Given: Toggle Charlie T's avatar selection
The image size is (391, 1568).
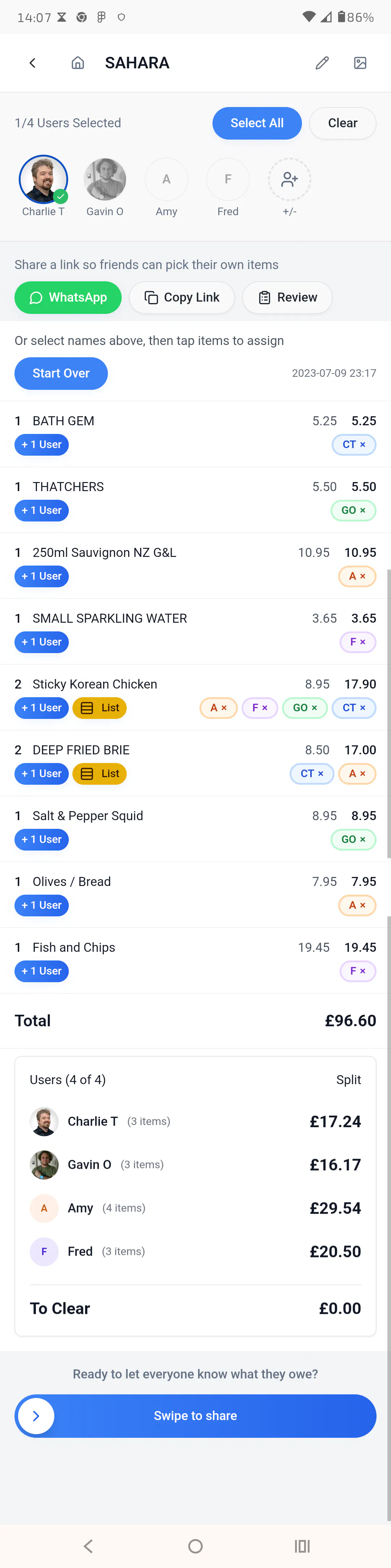Looking at the screenshot, I should pos(43,179).
